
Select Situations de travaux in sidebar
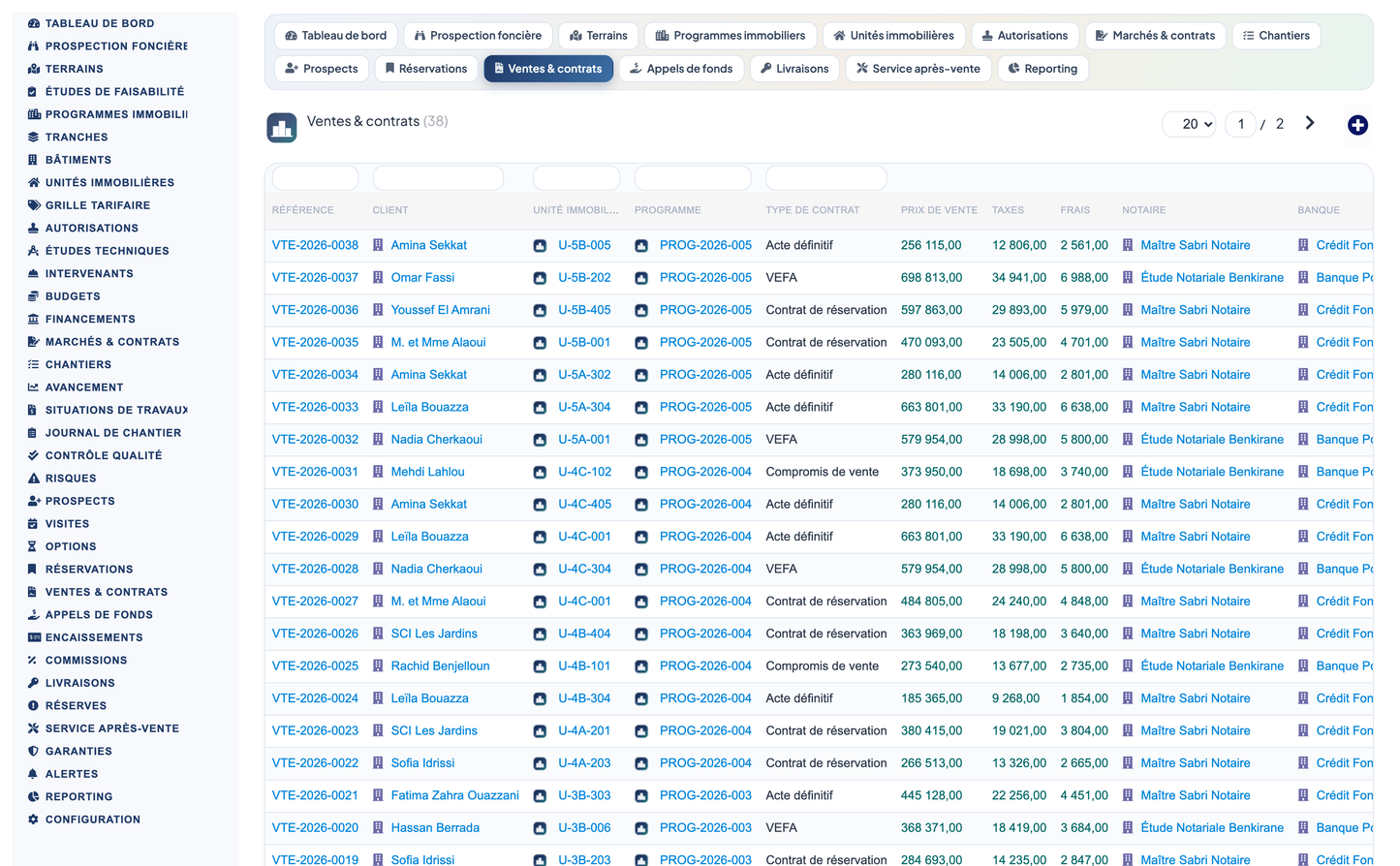click(116, 410)
